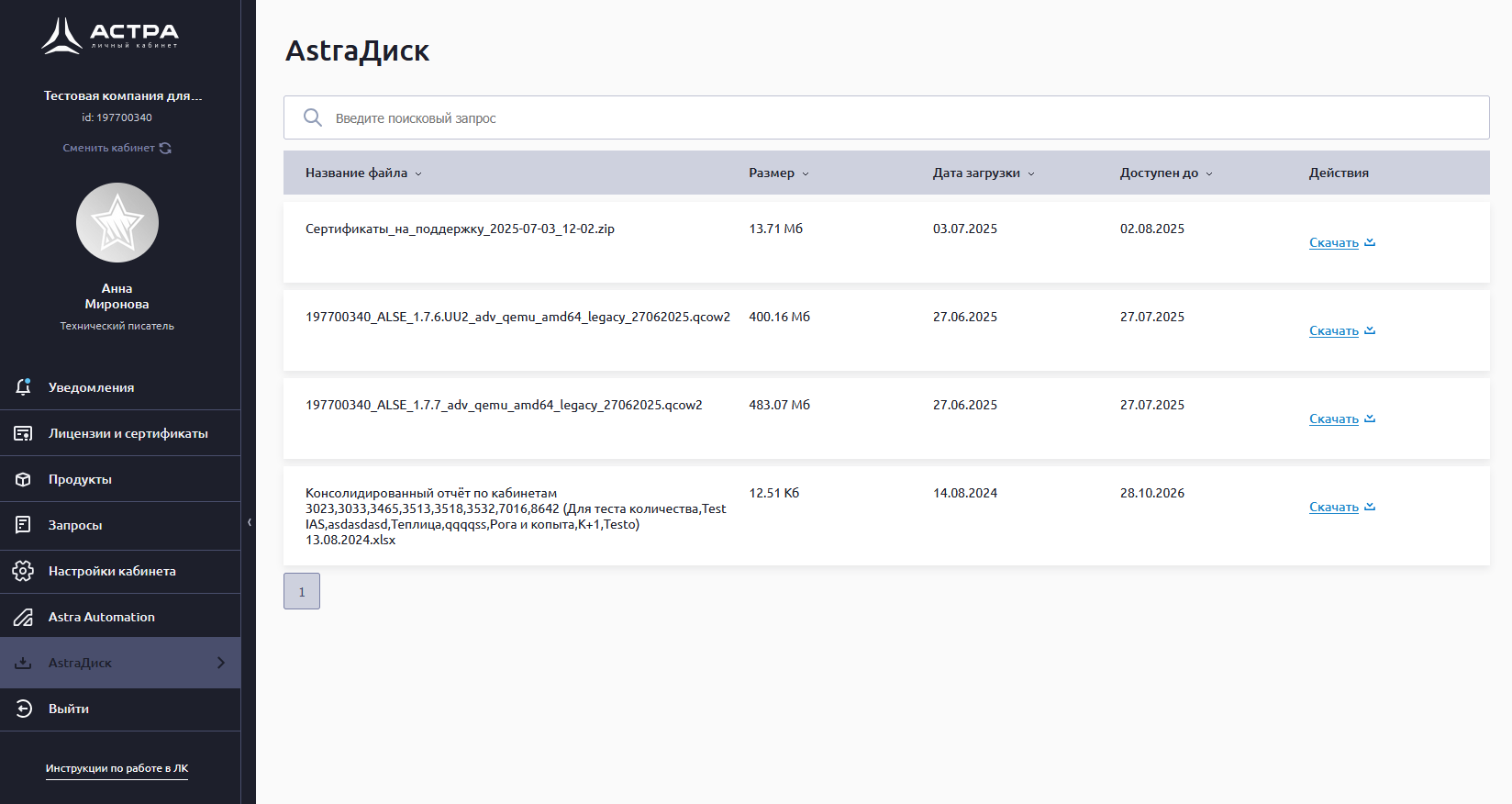This screenshot has height=804, width=1512.
Task: Open Инструкции по работе в ЛК link
Action: pyautogui.click(x=117, y=768)
